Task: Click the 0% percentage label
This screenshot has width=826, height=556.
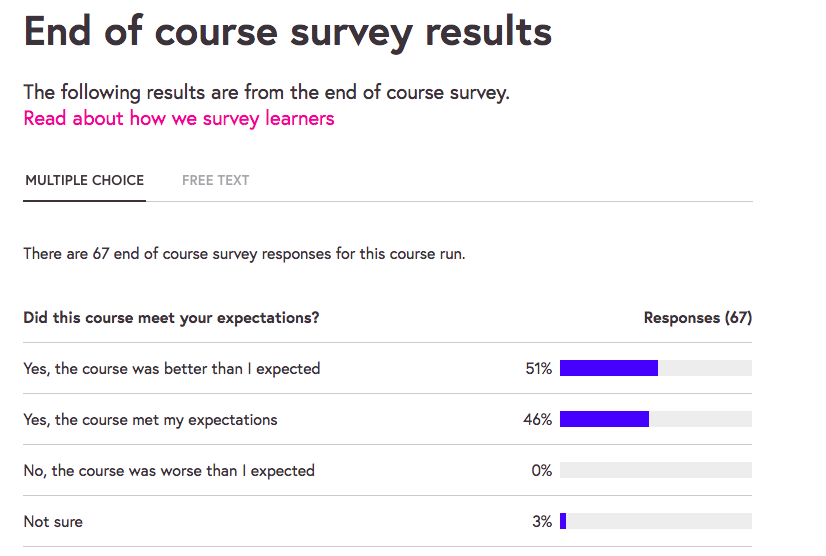Action: 541,471
